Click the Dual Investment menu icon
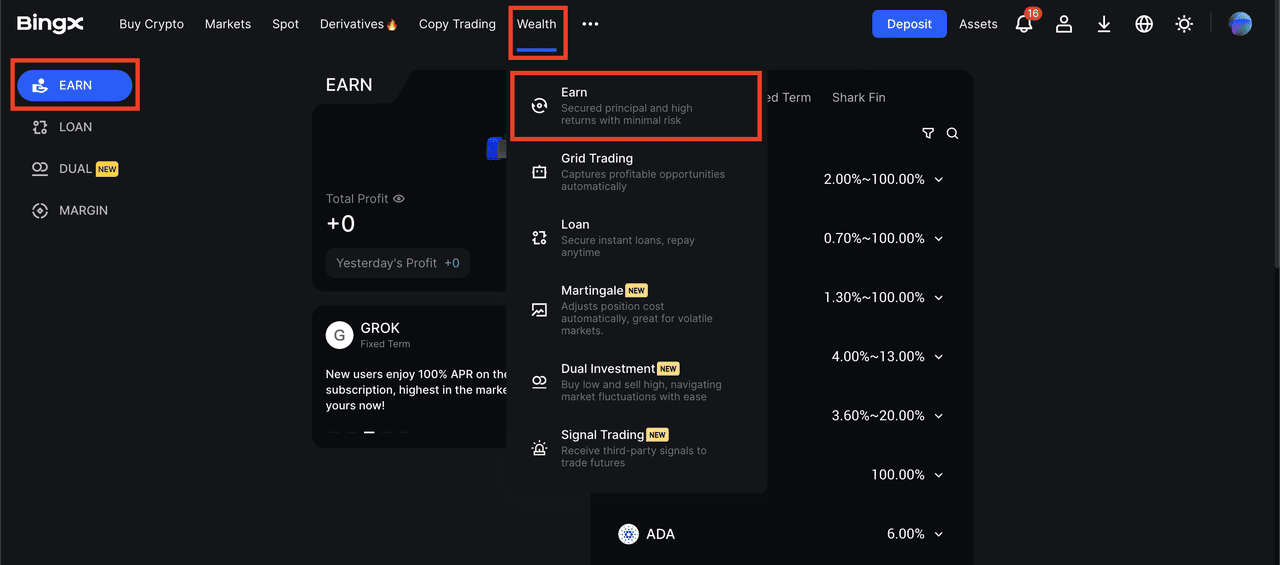The height and width of the screenshot is (565, 1280). [x=539, y=382]
